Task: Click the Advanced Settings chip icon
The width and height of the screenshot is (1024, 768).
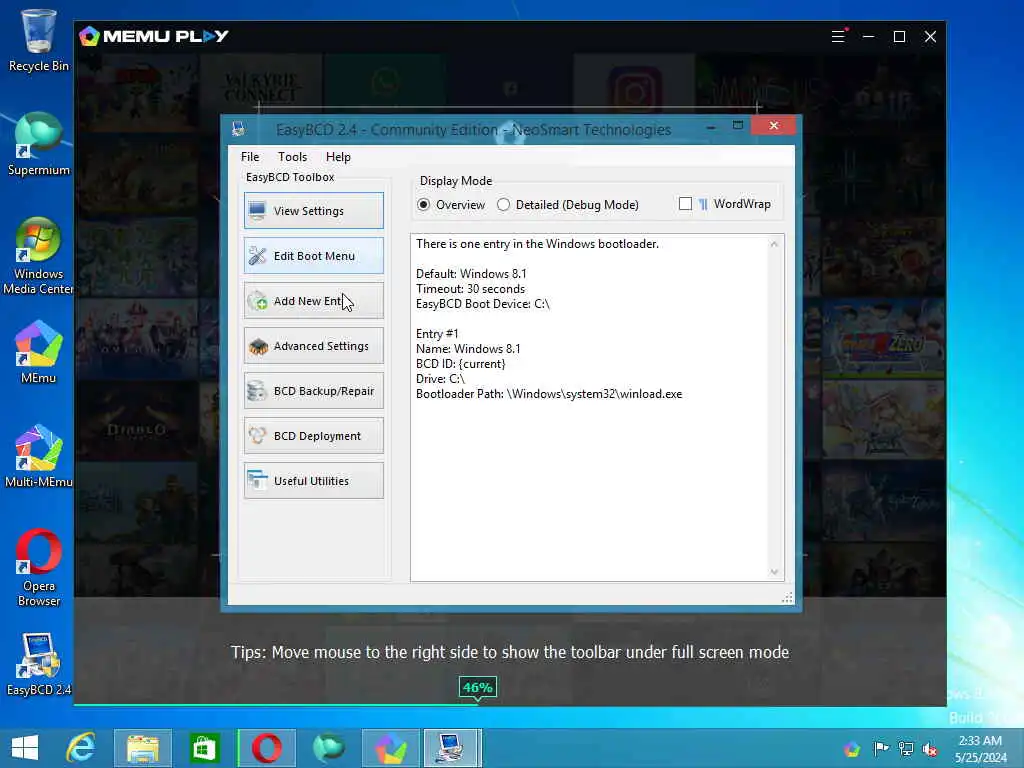Action: click(259, 346)
